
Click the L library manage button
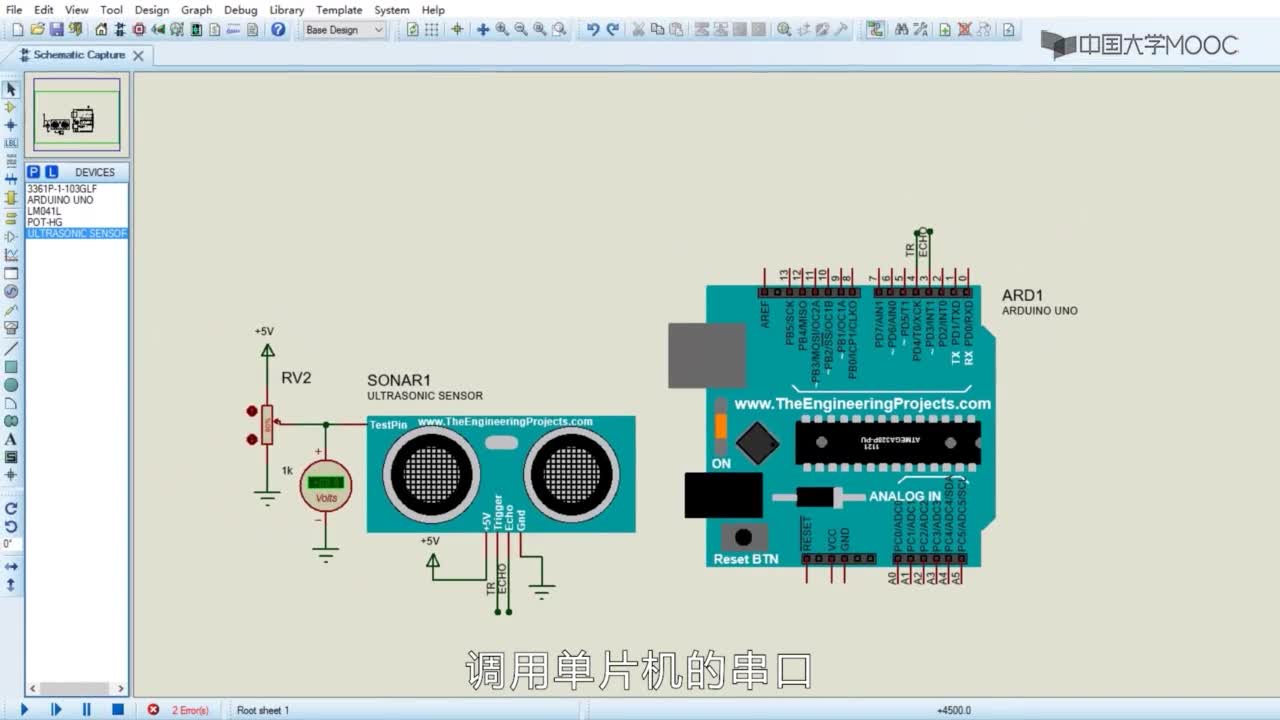tap(51, 172)
